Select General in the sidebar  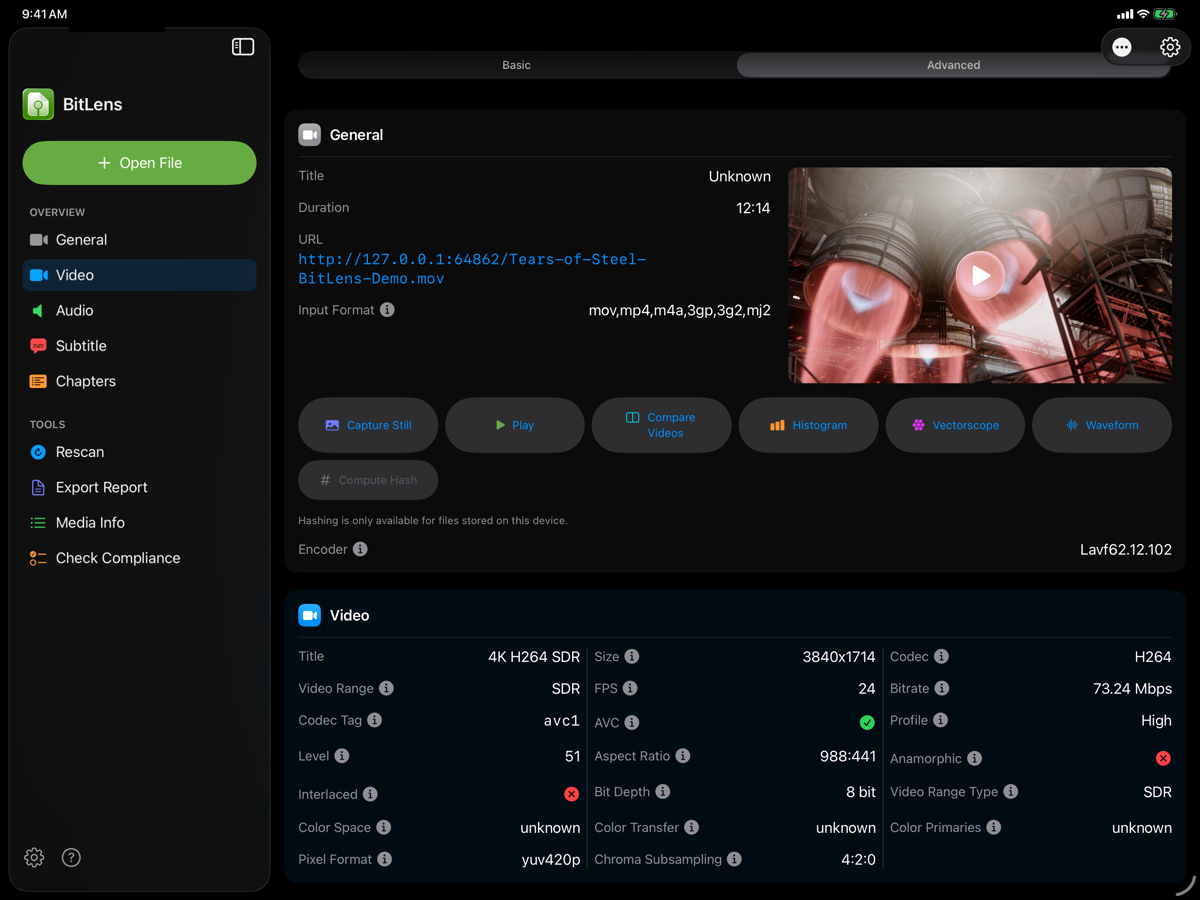(139, 240)
